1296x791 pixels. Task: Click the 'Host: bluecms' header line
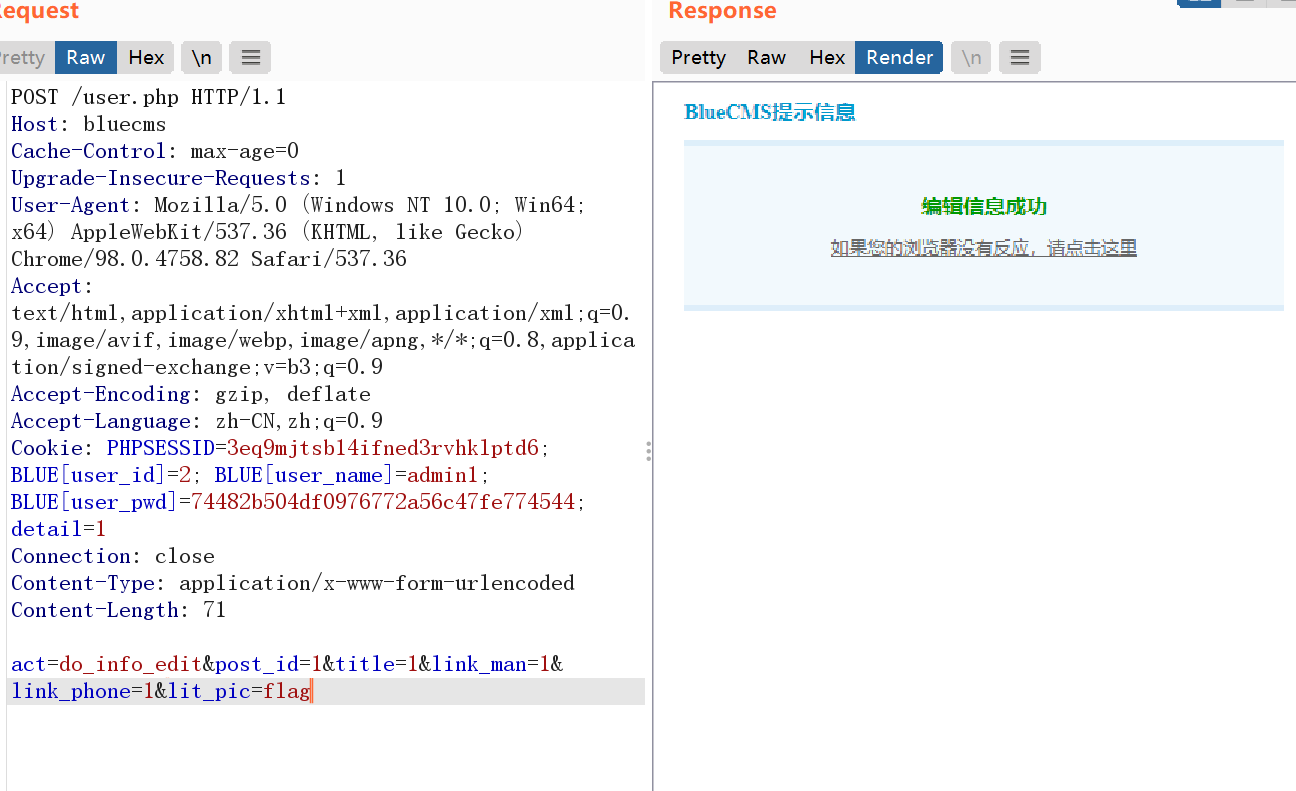click(89, 124)
